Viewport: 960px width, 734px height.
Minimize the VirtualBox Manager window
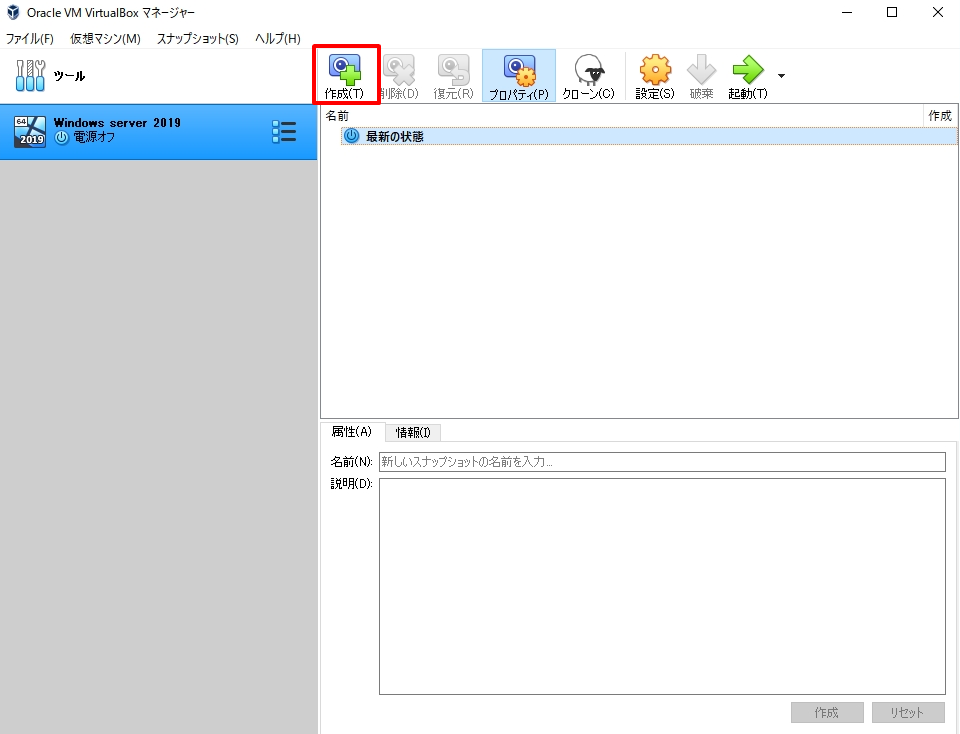click(x=847, y=12)
